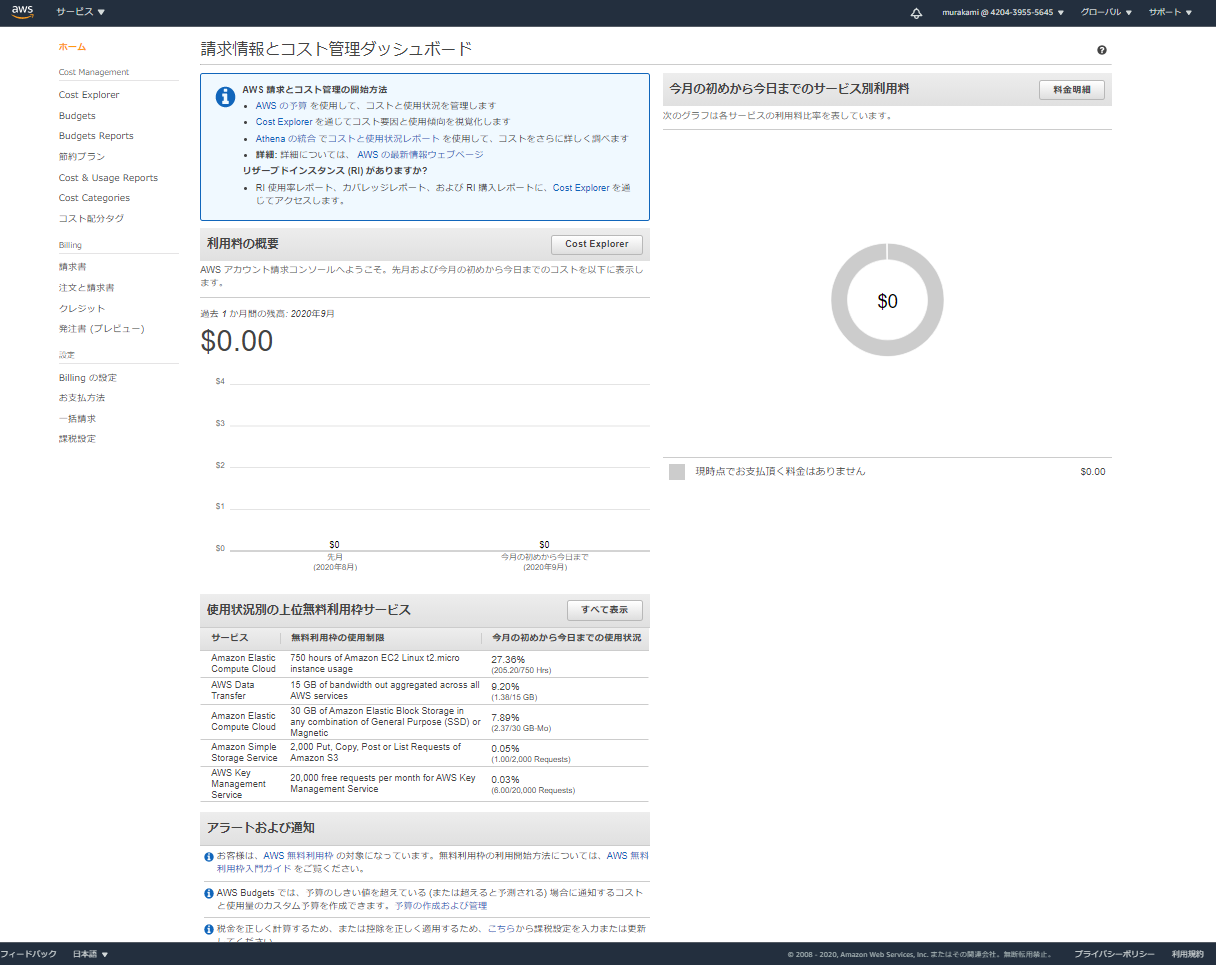Open the notifications bell icon
This screenshot has height=965, width=1216.
[x=916, y=13]
